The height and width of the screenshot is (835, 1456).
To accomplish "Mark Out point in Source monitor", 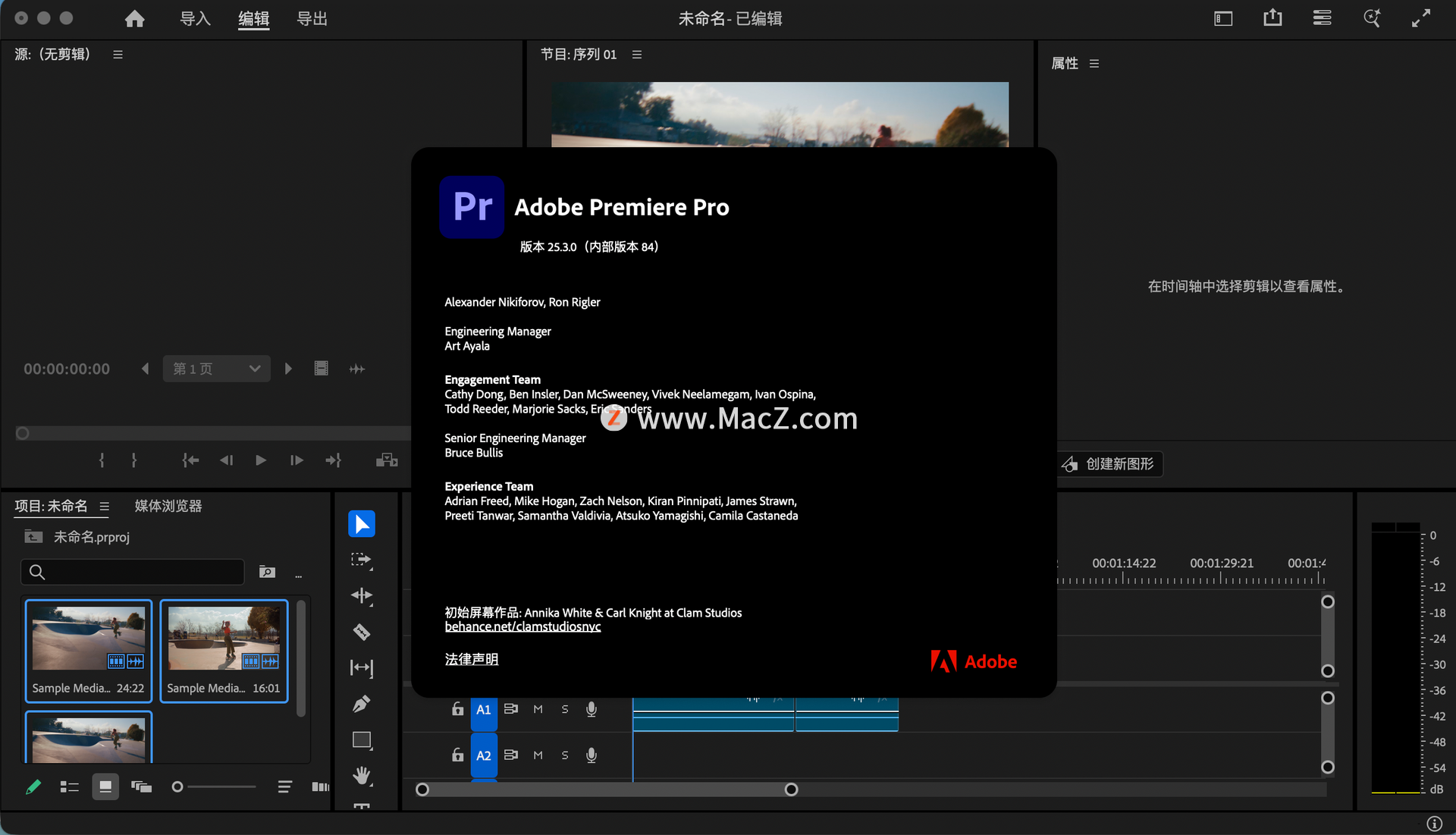I will [133, 460].
